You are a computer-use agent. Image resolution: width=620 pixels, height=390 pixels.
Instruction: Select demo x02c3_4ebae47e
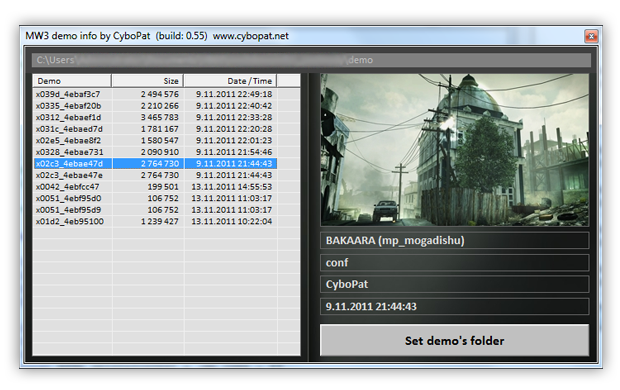point(69,175)
